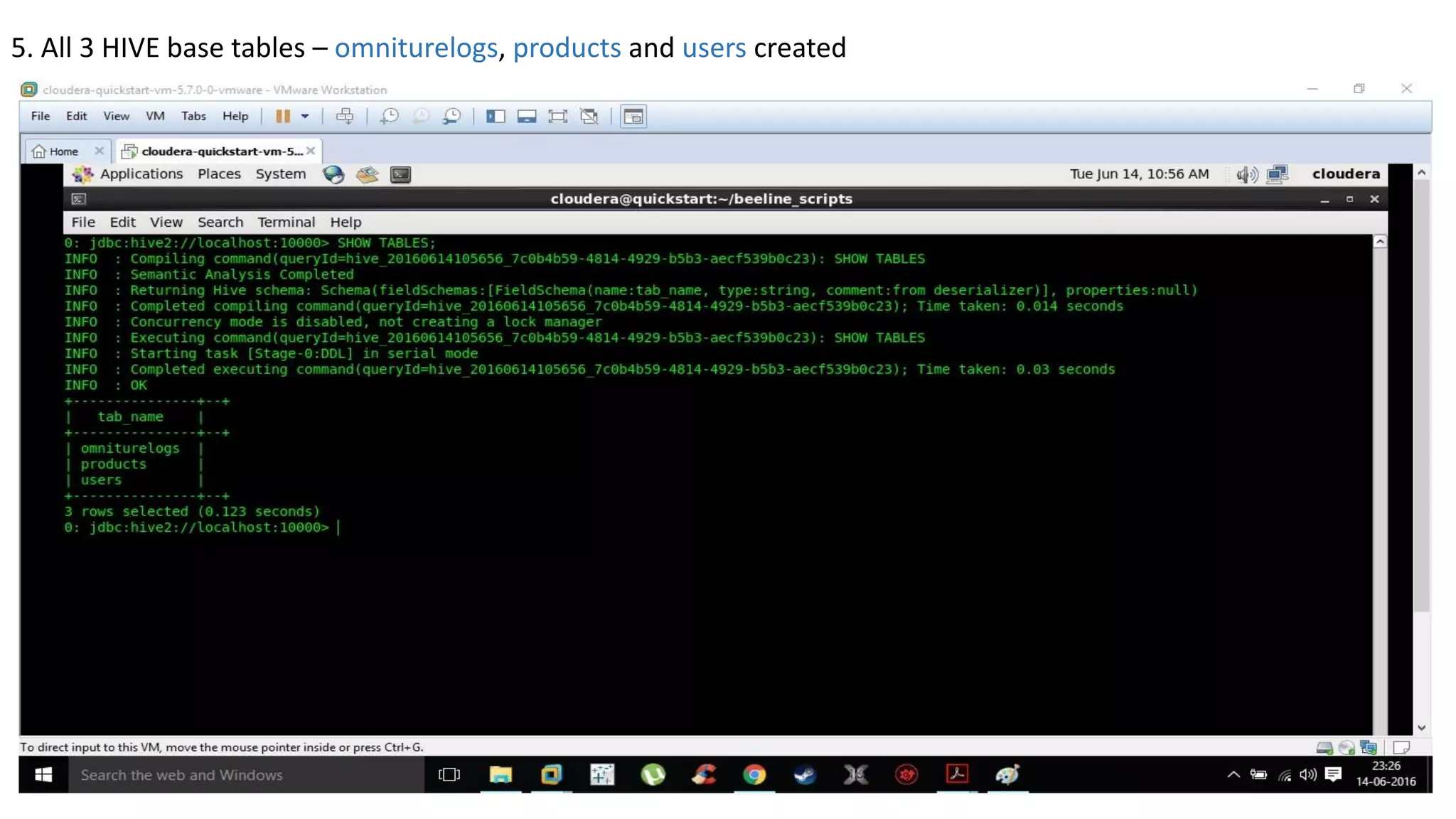Viewport: 1456px width, 819px height.
Task: Click the terminal window menu icon
Action: click(x=79, y=199)
